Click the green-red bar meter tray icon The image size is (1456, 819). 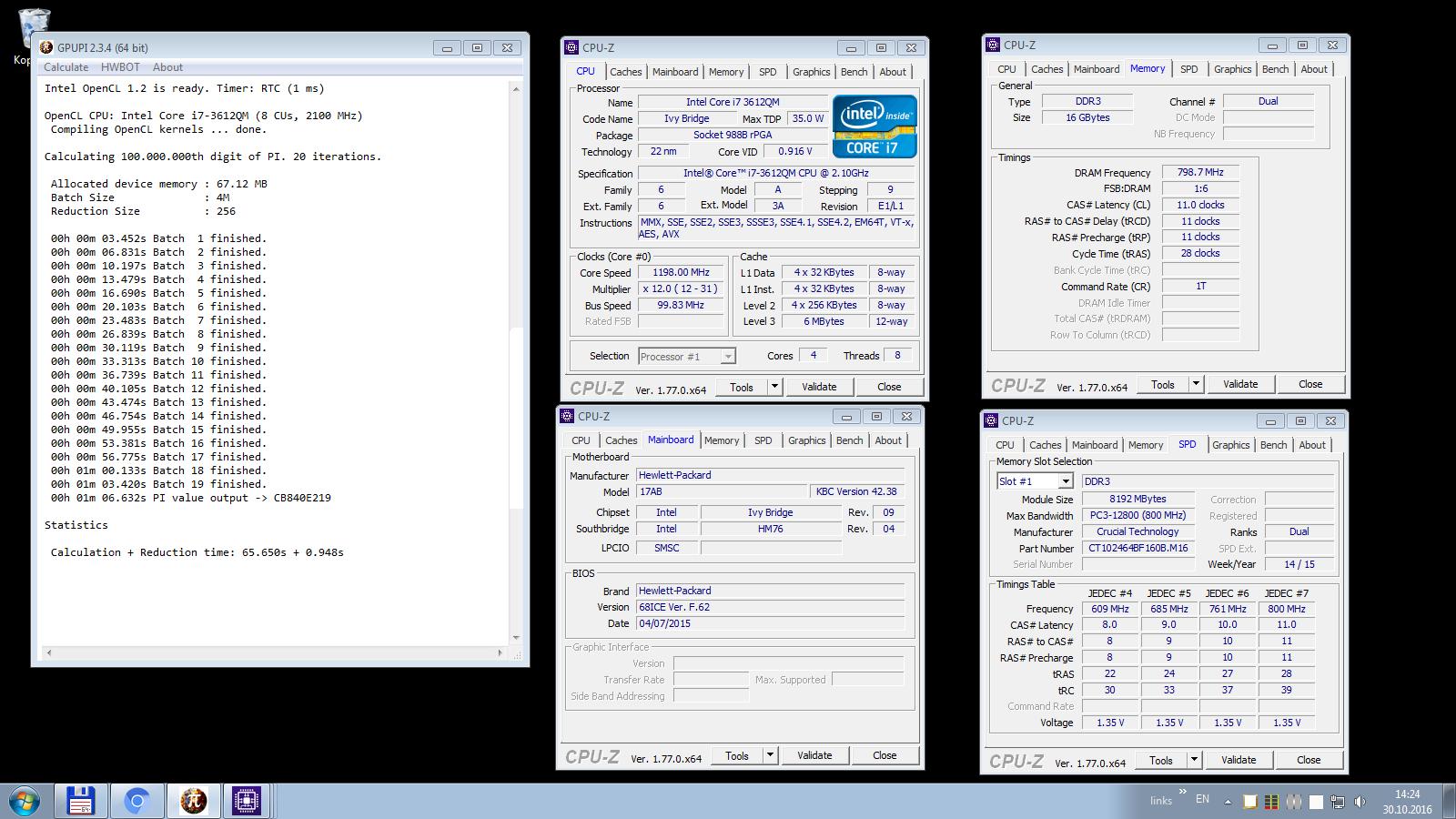coord(1271,802)
